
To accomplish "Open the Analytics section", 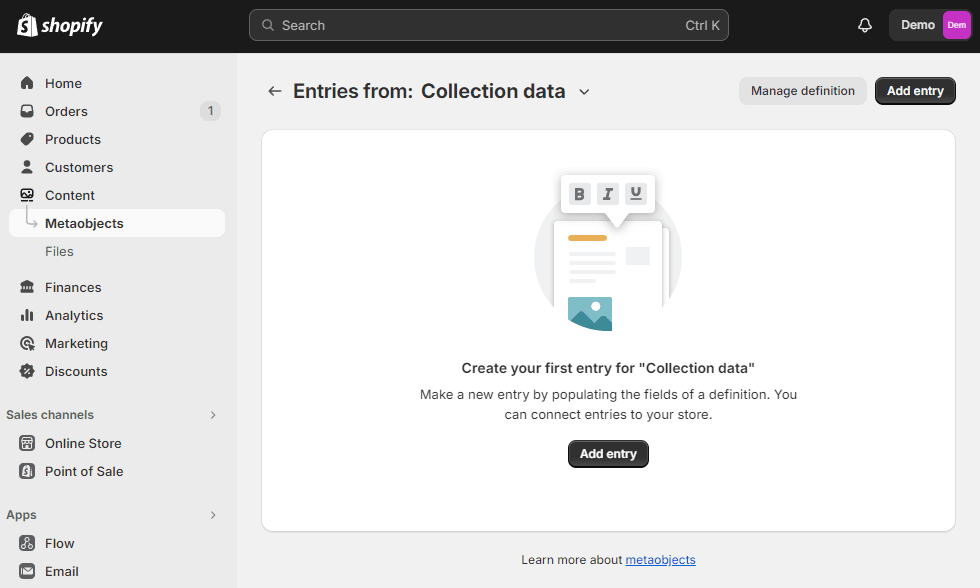I will click(73, 315).
